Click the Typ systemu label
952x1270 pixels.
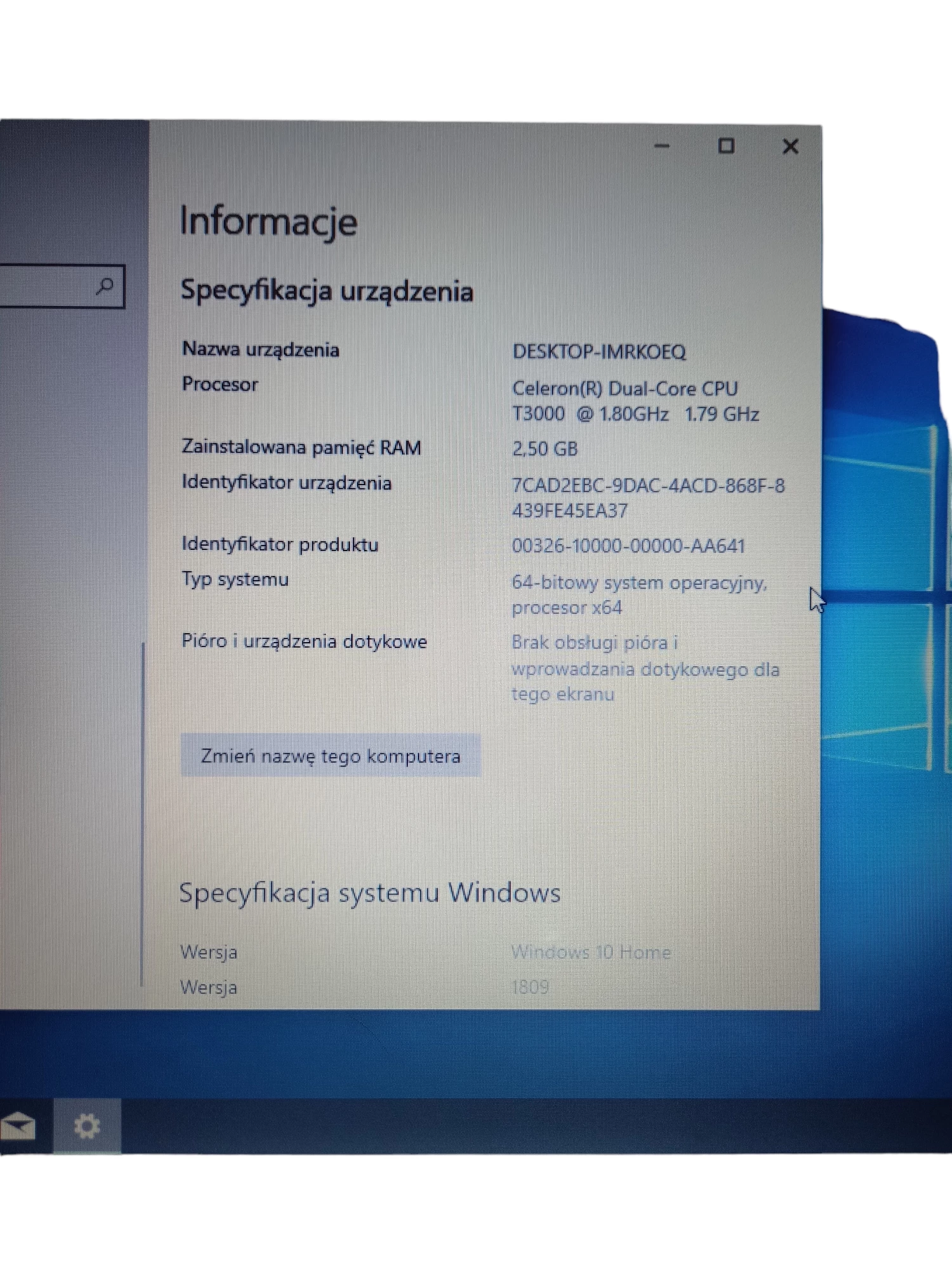tap(235, 579)
